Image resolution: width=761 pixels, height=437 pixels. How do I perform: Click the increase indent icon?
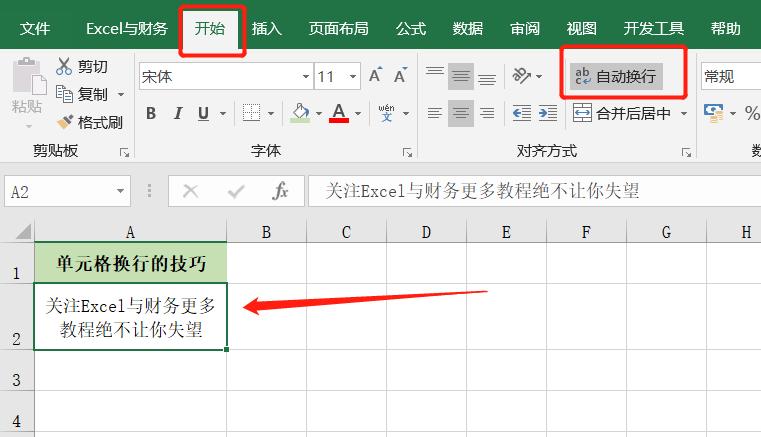548,114
